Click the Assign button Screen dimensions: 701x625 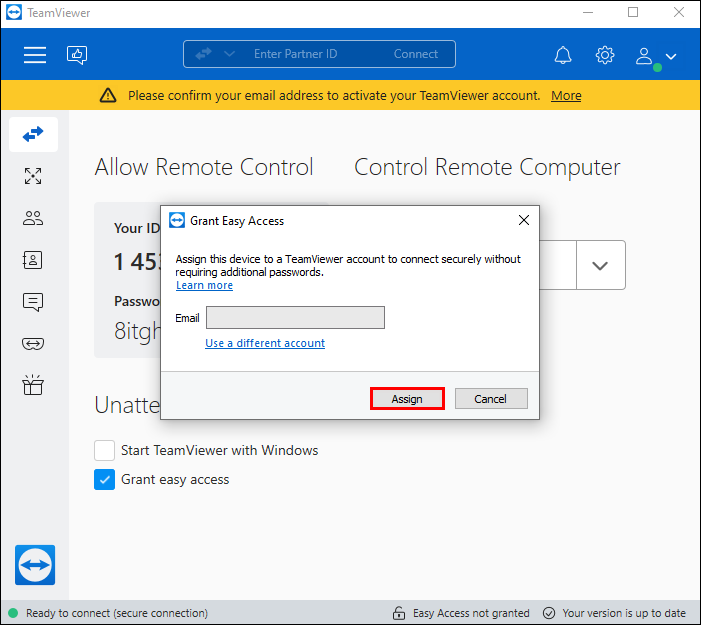pos(407,399)
